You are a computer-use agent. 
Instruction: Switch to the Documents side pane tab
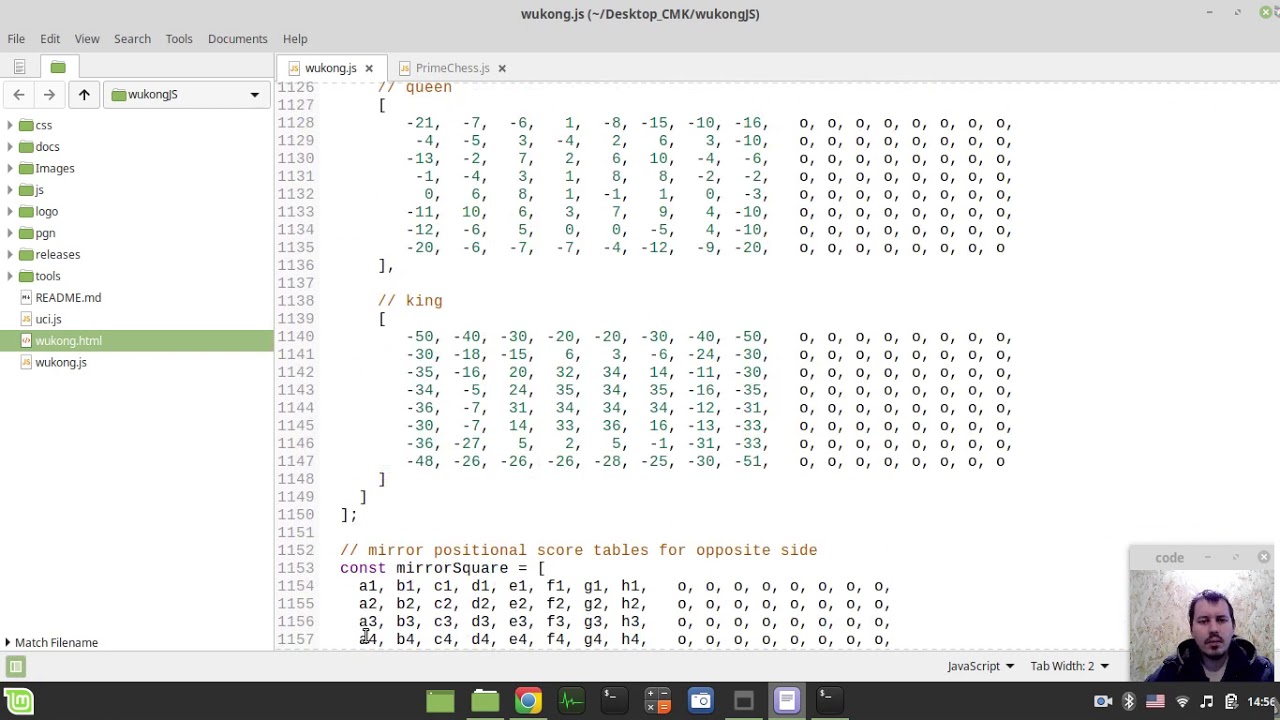point(19,67)
